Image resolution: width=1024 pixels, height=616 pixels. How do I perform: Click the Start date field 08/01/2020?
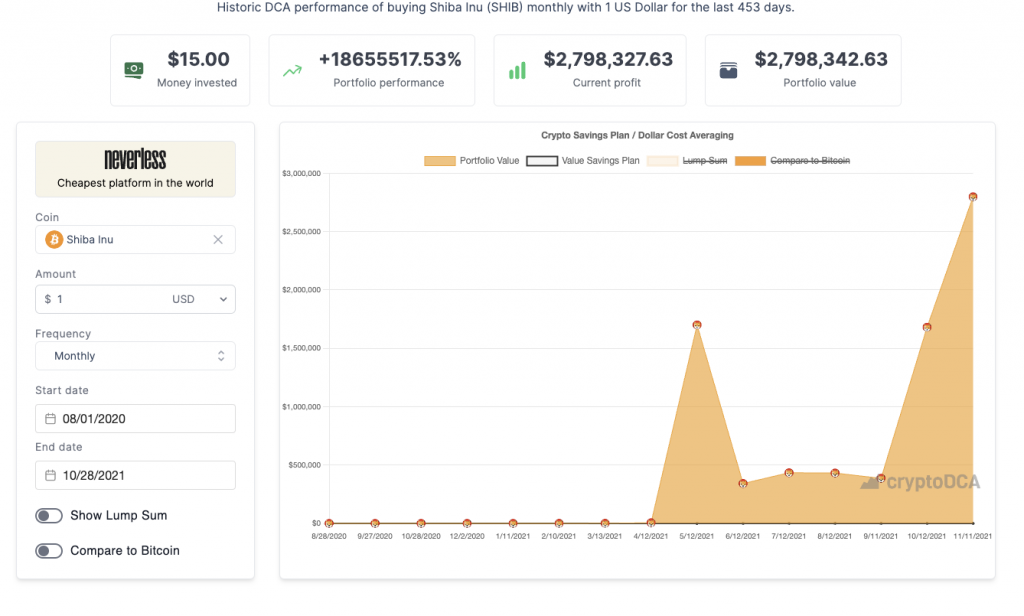pyautogui.click(x=135, y=419)
